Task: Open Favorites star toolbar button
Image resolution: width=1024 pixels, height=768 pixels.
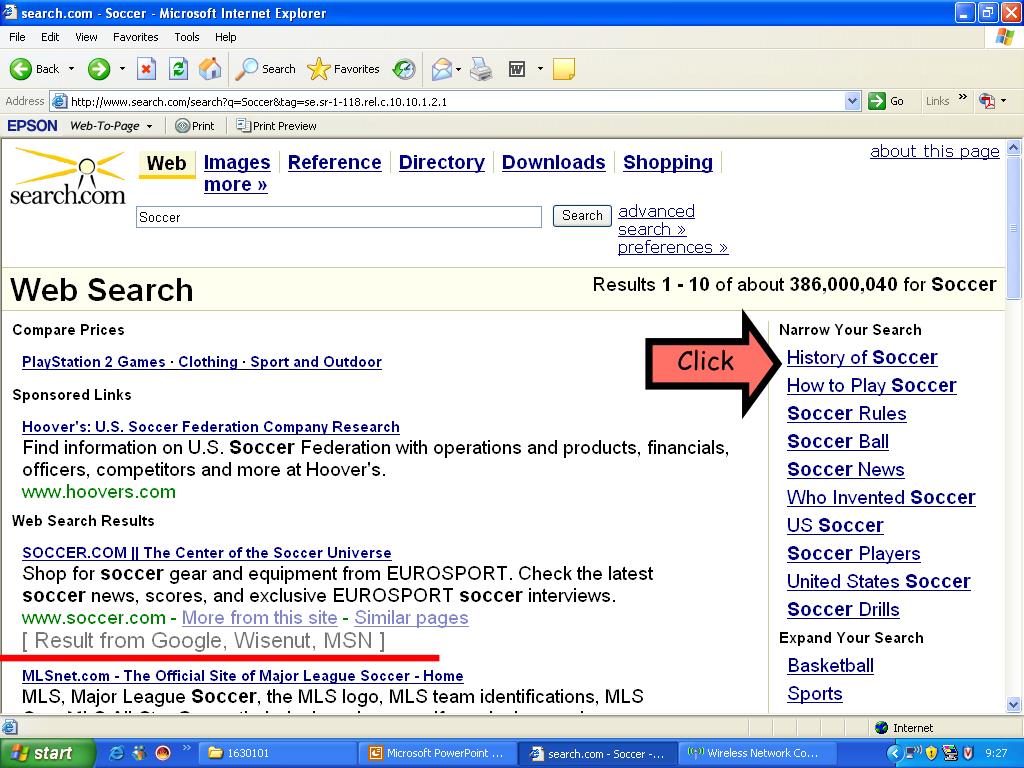Action: pyautogui.click(x=343, y=69)
